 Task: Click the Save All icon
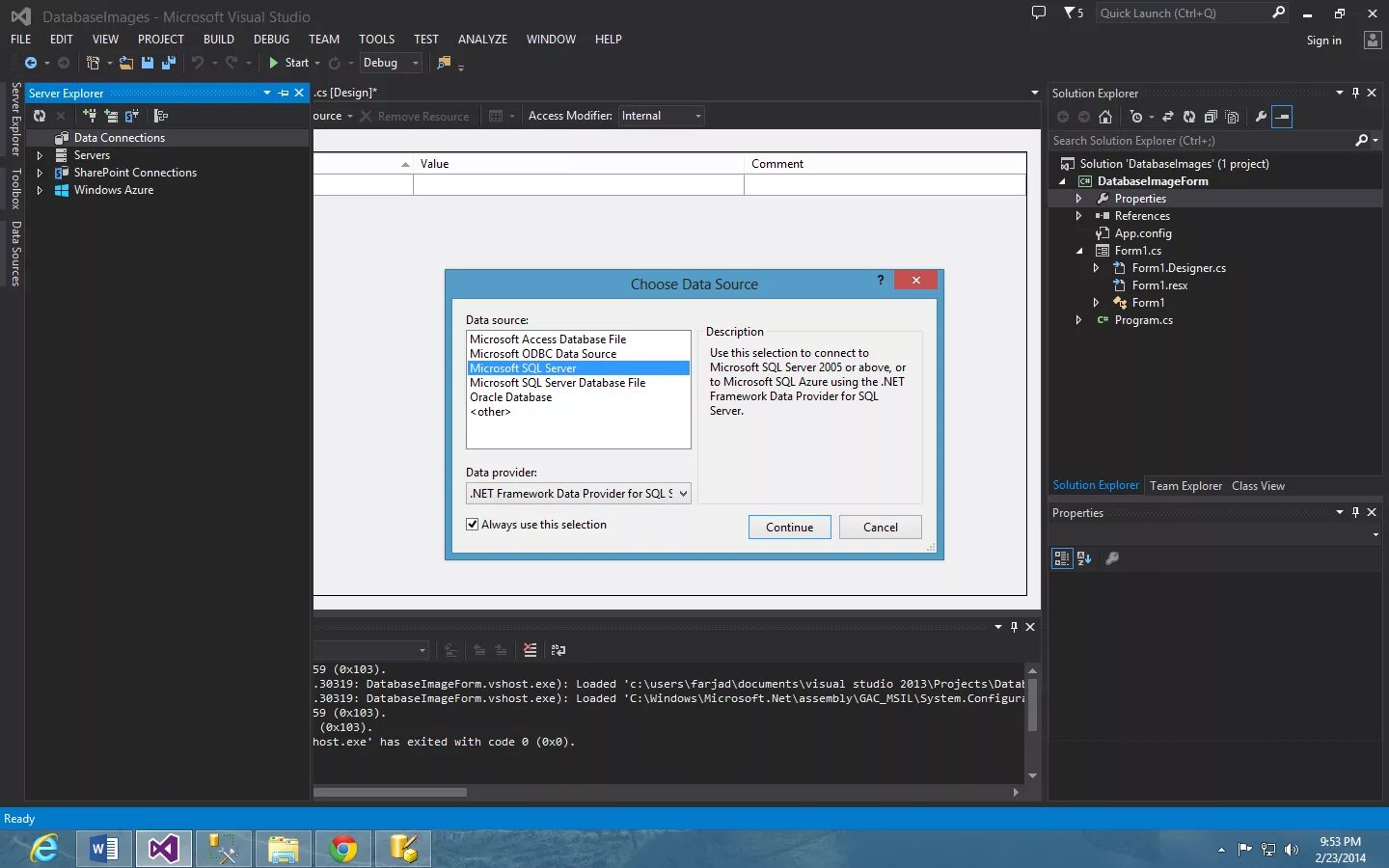pos(169,63)
